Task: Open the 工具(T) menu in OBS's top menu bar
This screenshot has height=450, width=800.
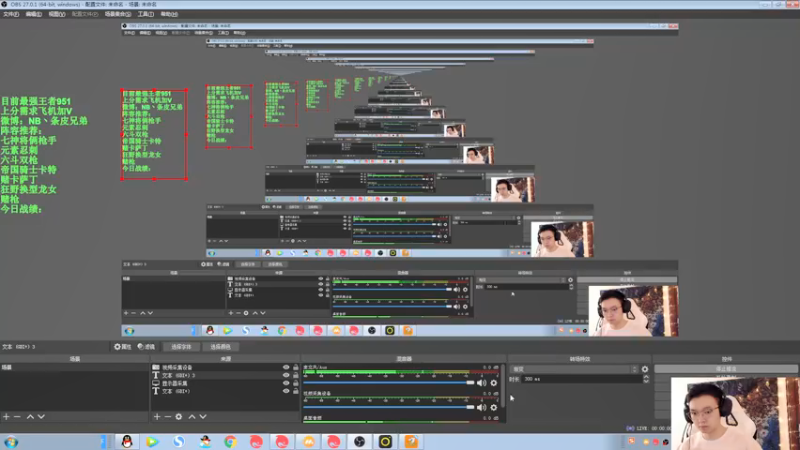Action: pos(145,14)
